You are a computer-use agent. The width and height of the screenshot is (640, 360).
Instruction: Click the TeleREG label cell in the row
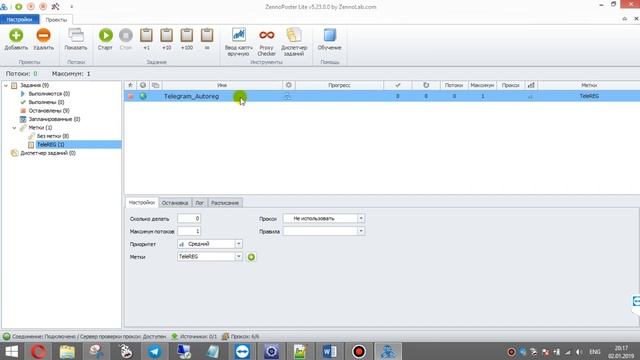pos(589,96)
